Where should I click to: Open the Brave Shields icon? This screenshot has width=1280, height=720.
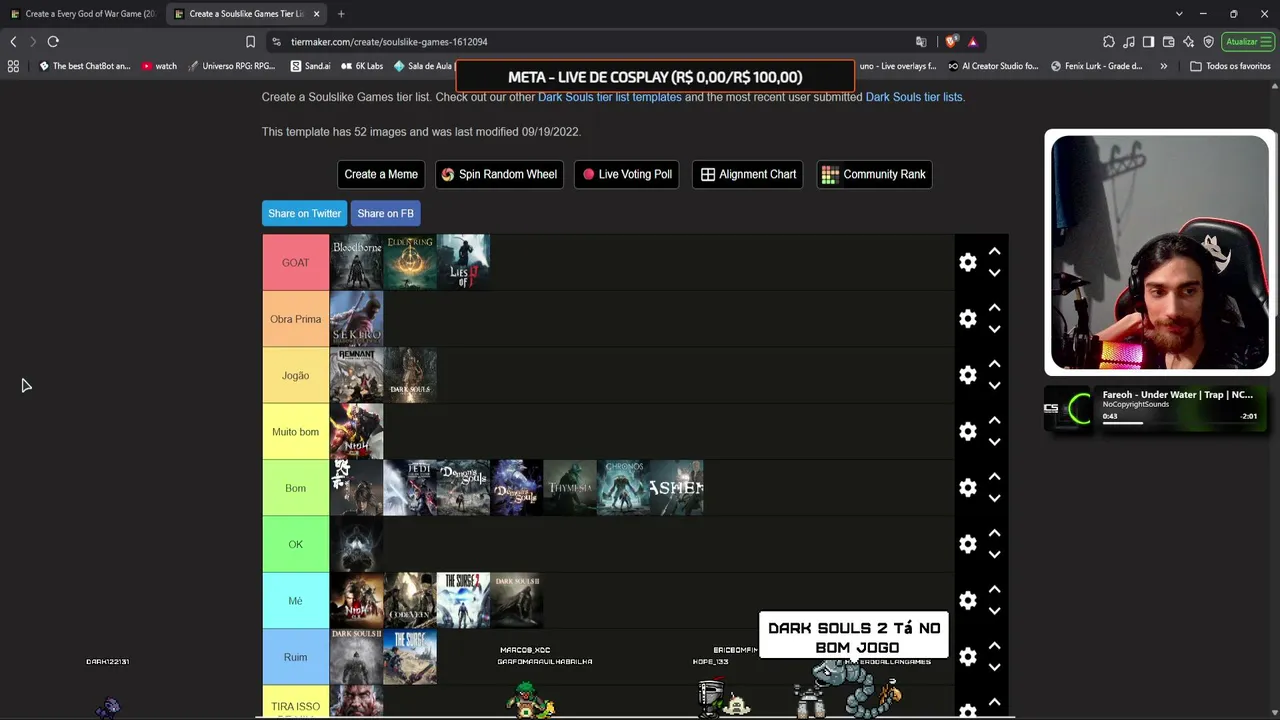(950, 42)
